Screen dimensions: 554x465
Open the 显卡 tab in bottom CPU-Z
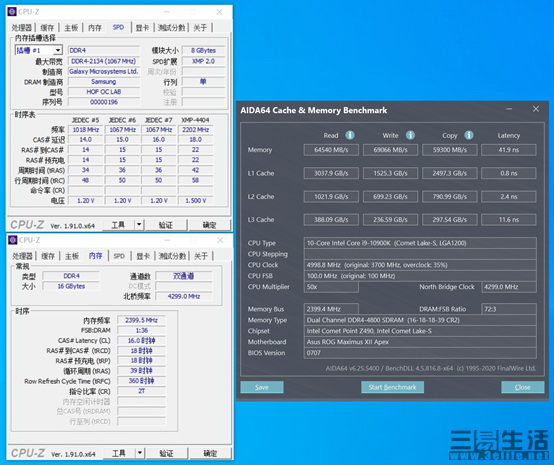(x=143, y=256)
